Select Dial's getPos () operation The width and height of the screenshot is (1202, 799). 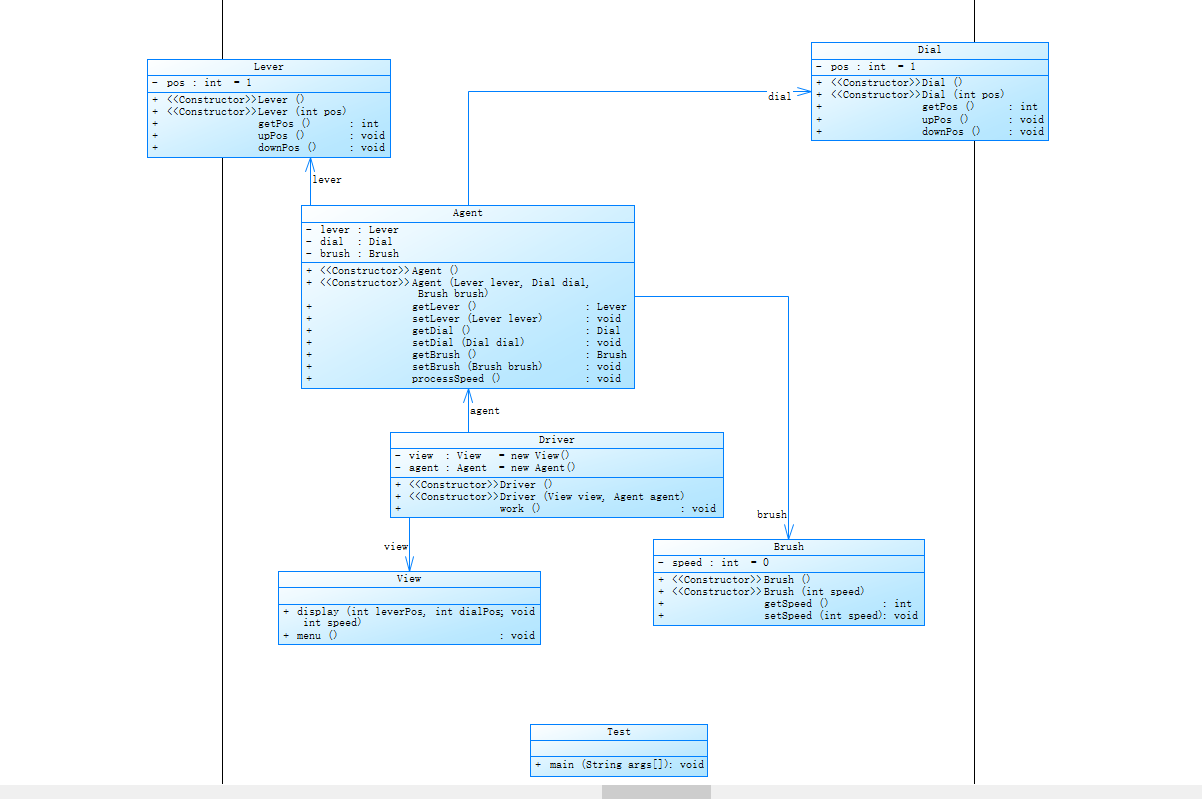[x=929, y=107]
